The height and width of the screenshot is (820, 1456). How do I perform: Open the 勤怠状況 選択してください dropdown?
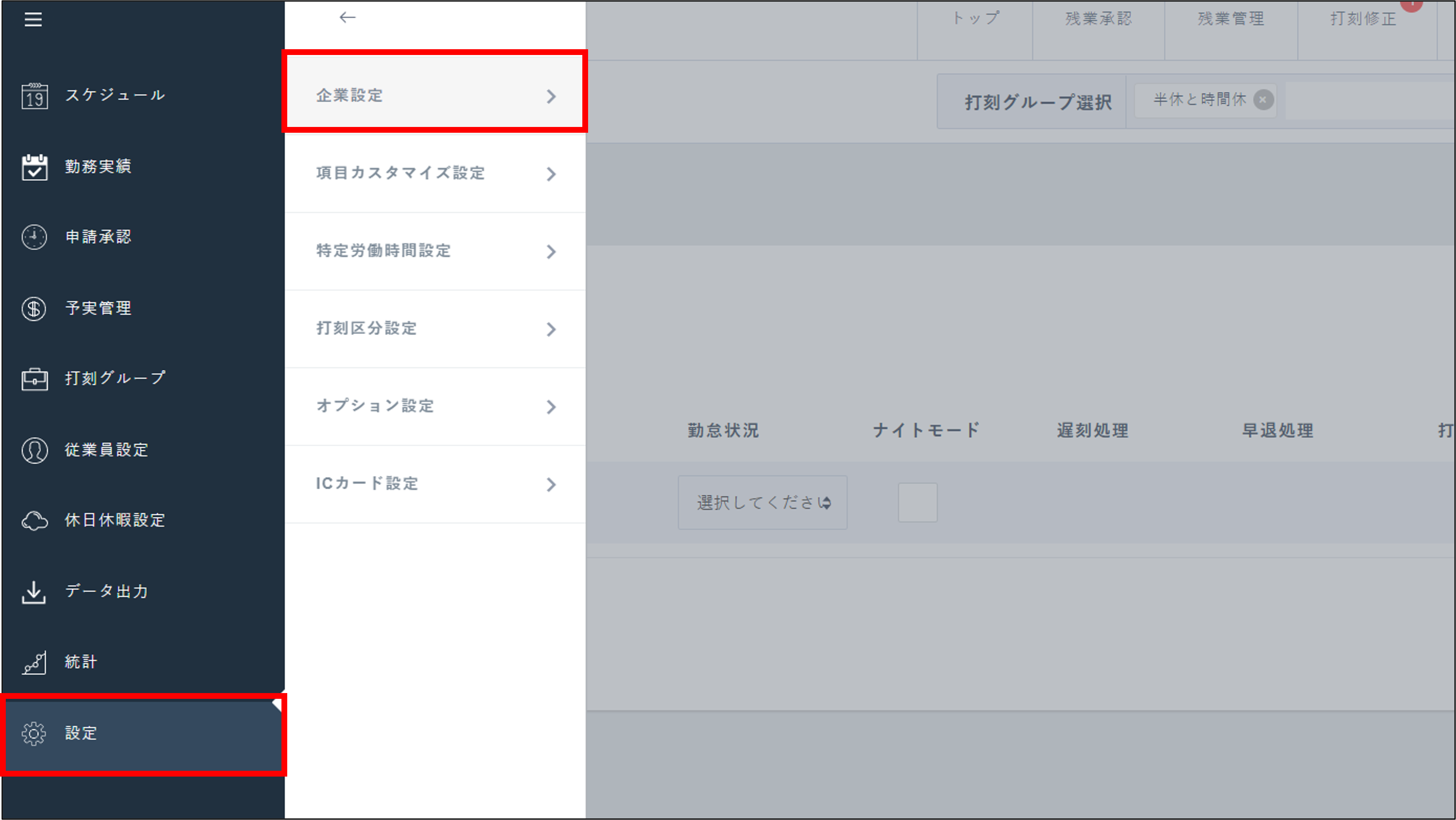click(x=762, y=502)
